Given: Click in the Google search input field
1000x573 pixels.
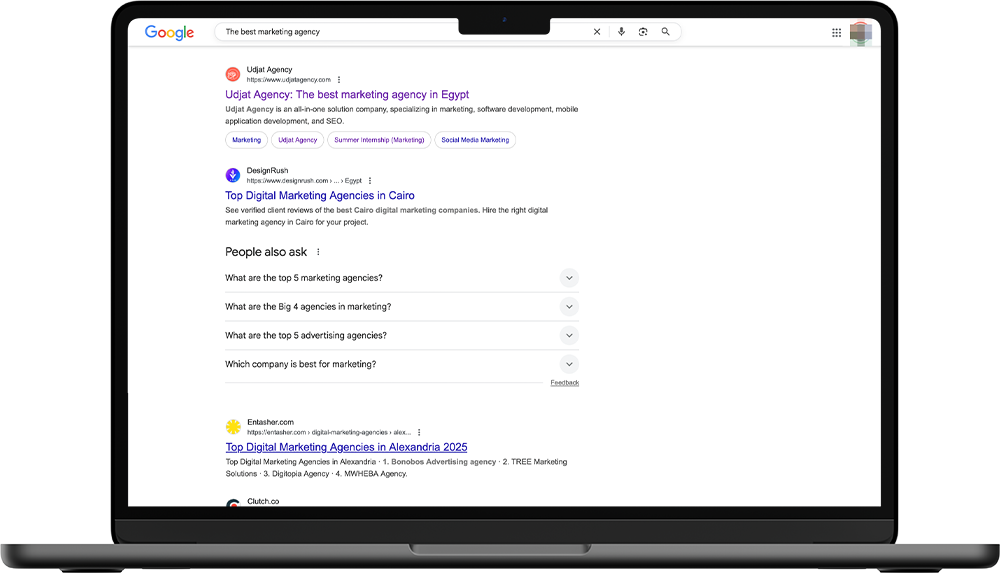Looking at the screenshot, I should [x=400, y=32].
